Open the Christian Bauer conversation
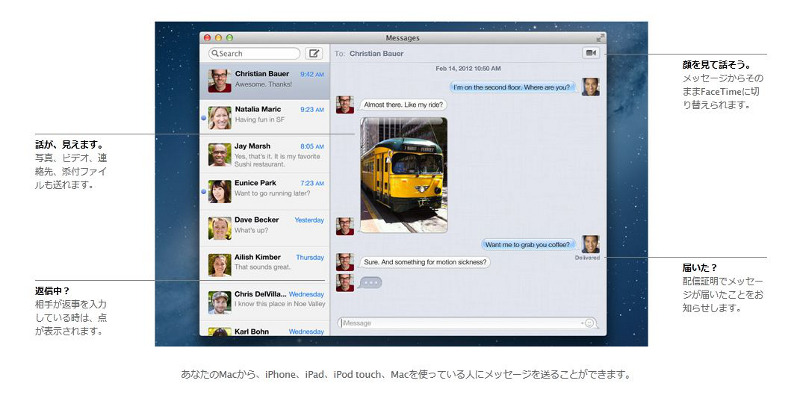Viewport: 800px width, 401px height. coord(265,81)
